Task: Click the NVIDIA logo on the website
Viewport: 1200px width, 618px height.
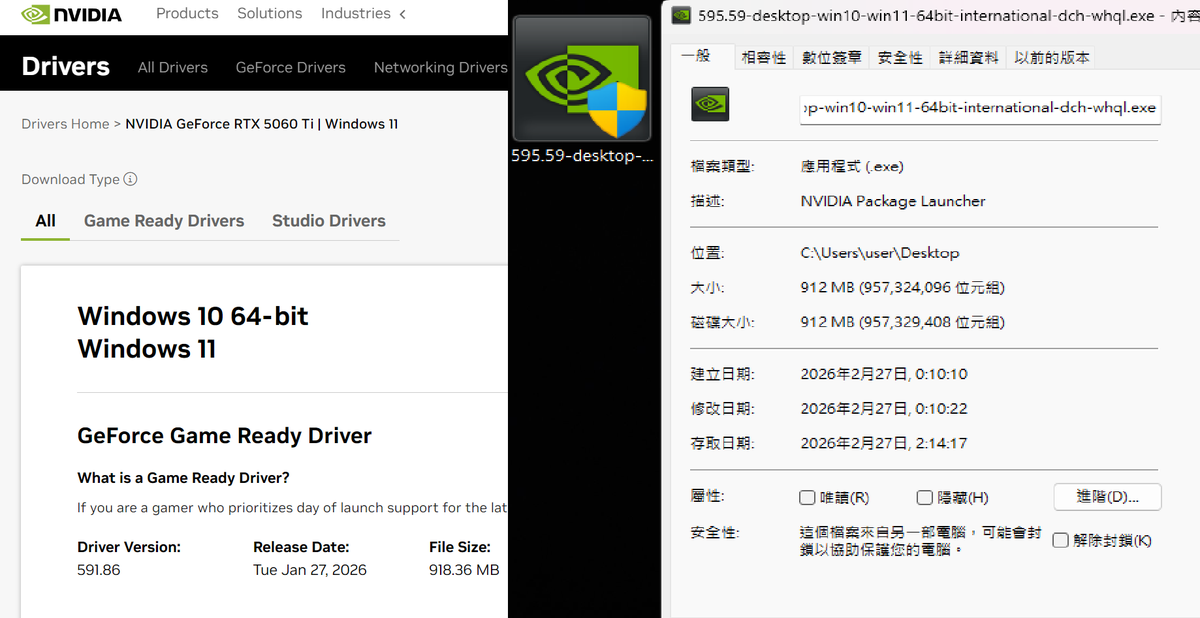Action: tap(71, 14)
